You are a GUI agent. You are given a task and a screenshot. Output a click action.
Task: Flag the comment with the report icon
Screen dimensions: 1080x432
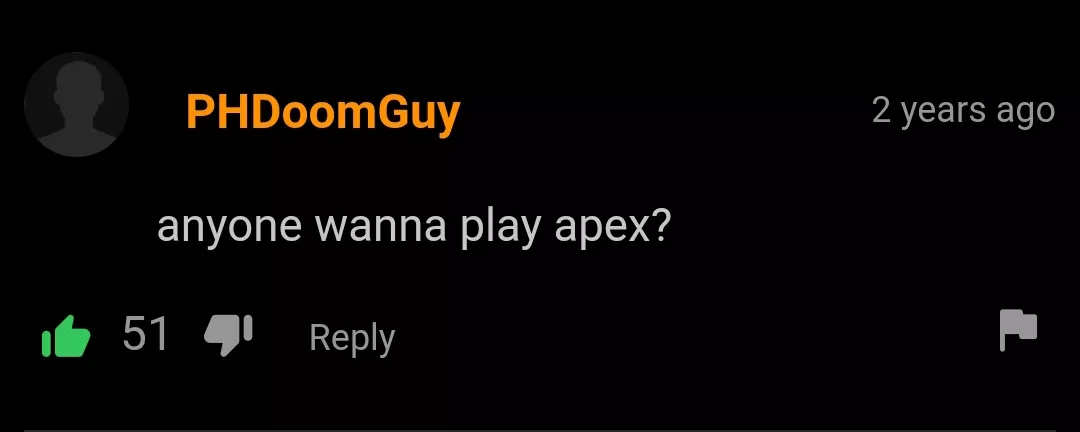[1018, 331]
